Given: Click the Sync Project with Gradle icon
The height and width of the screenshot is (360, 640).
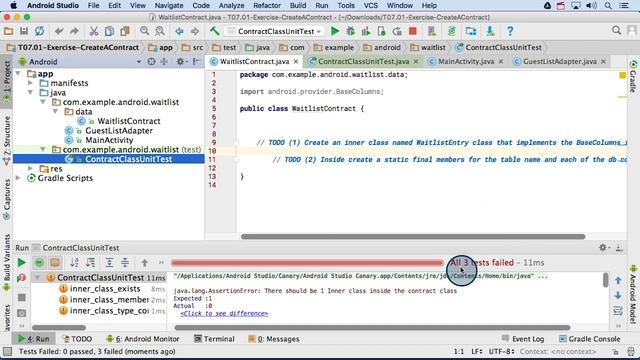Looking at the screenshot, I should (x=451, y=31).
